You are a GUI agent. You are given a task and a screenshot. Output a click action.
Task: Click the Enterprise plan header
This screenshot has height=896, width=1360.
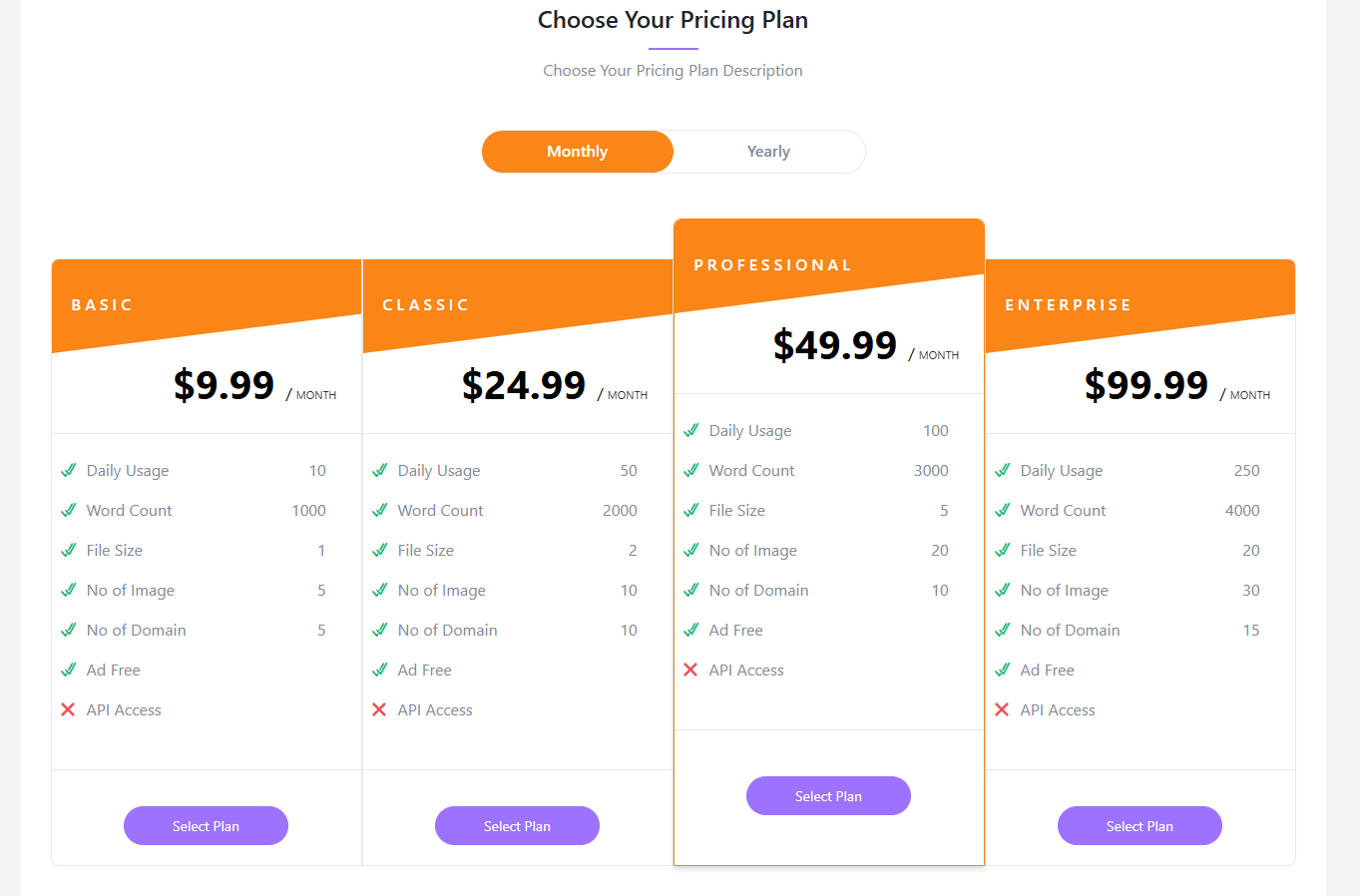click(1068, 304)
